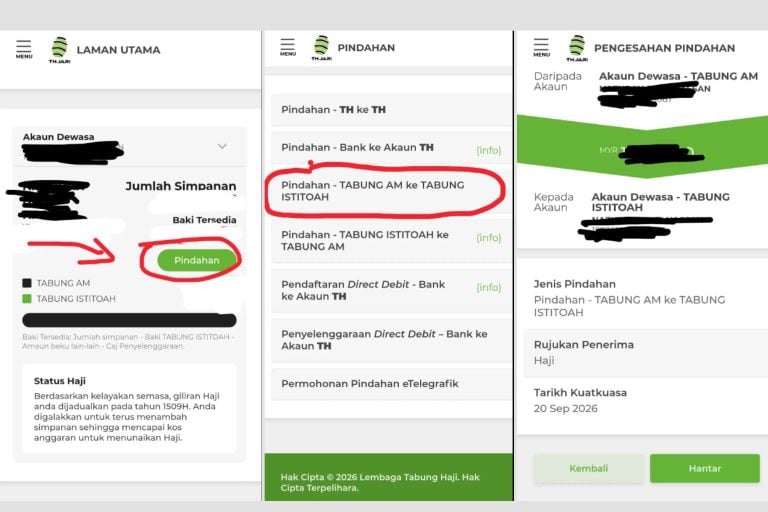This screenshot has width=768, height=512.
Task: Click Hak Cipta Lembaga Tabung Haji footer
Action: 380,483
